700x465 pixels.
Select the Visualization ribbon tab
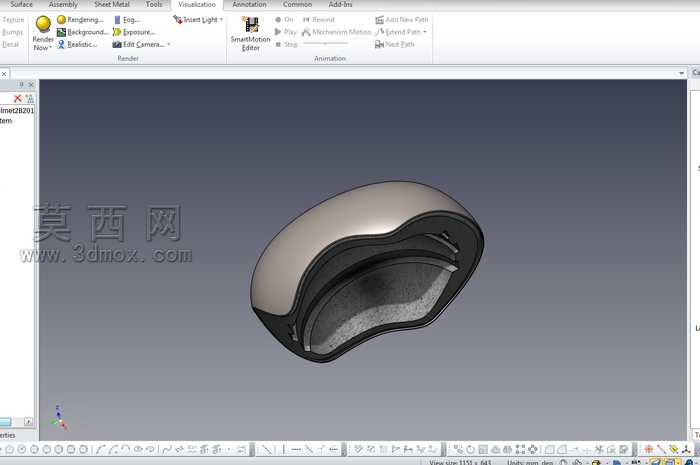pos(197,4)
